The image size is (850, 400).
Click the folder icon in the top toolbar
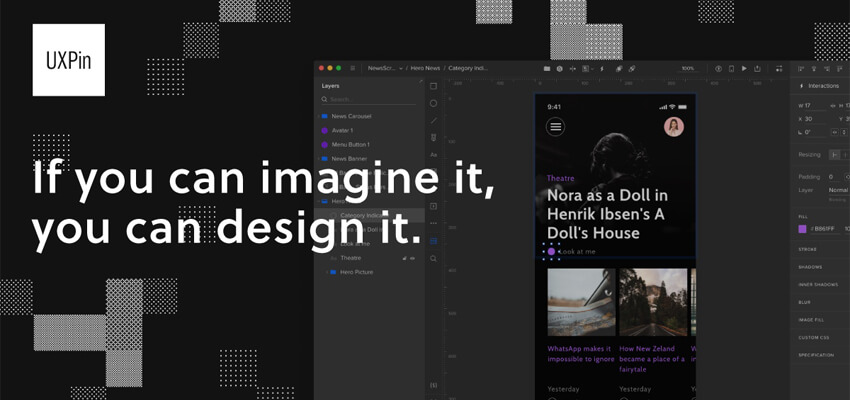[x=546, y=68]
